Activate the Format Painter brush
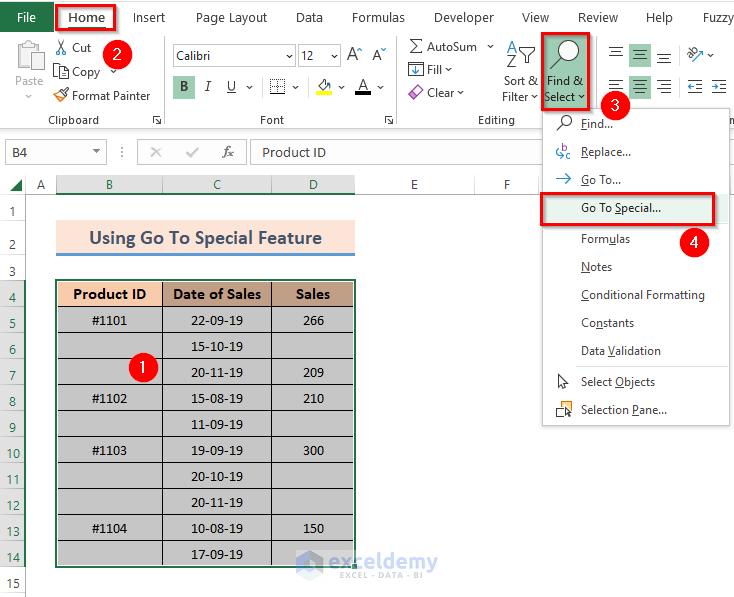 coord(61,96)
